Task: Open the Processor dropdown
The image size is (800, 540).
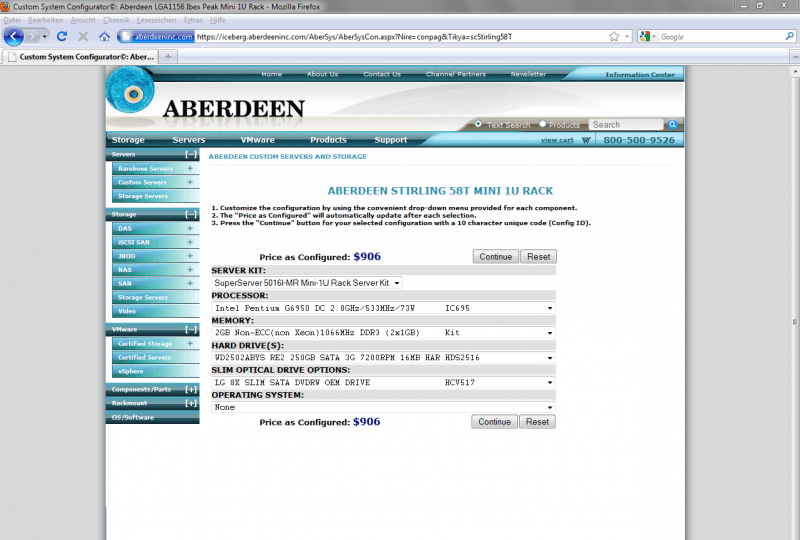Action: pyautogui.click(x=383, y=308)
